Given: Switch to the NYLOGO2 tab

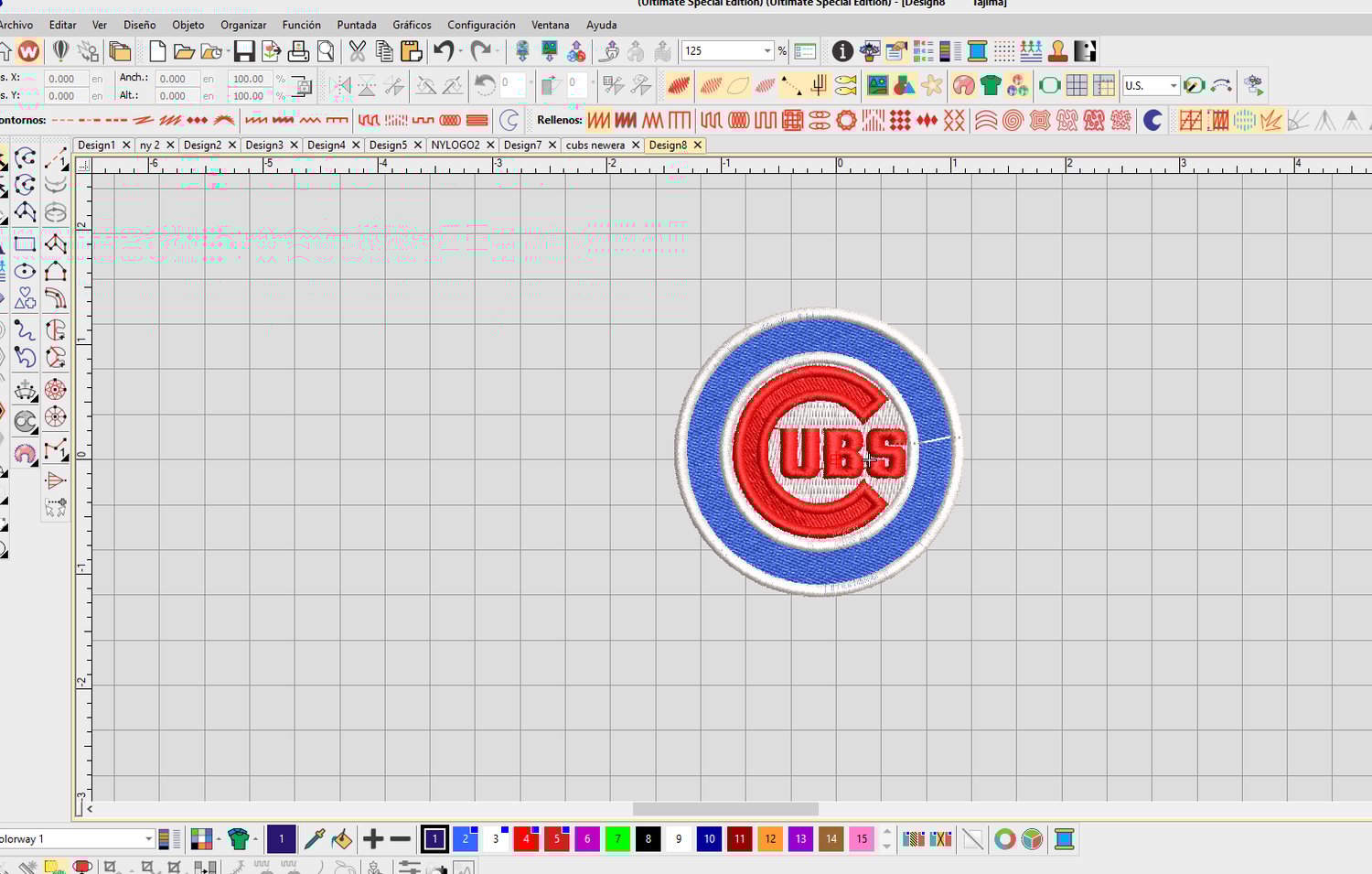Looking at the screenshot, I should coord(456,145).
